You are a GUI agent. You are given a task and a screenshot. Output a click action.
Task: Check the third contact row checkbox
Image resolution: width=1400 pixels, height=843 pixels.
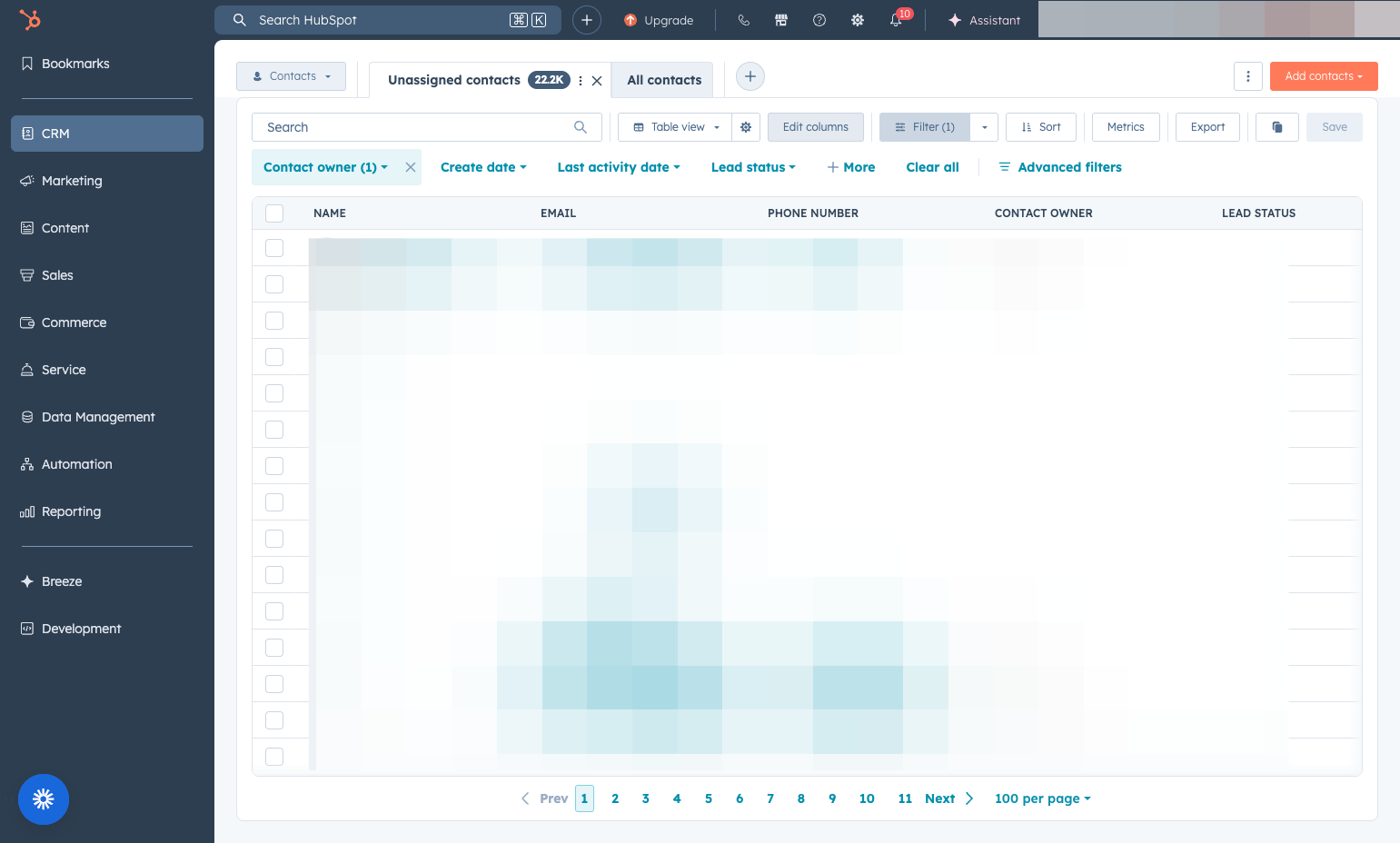(274, 321)
